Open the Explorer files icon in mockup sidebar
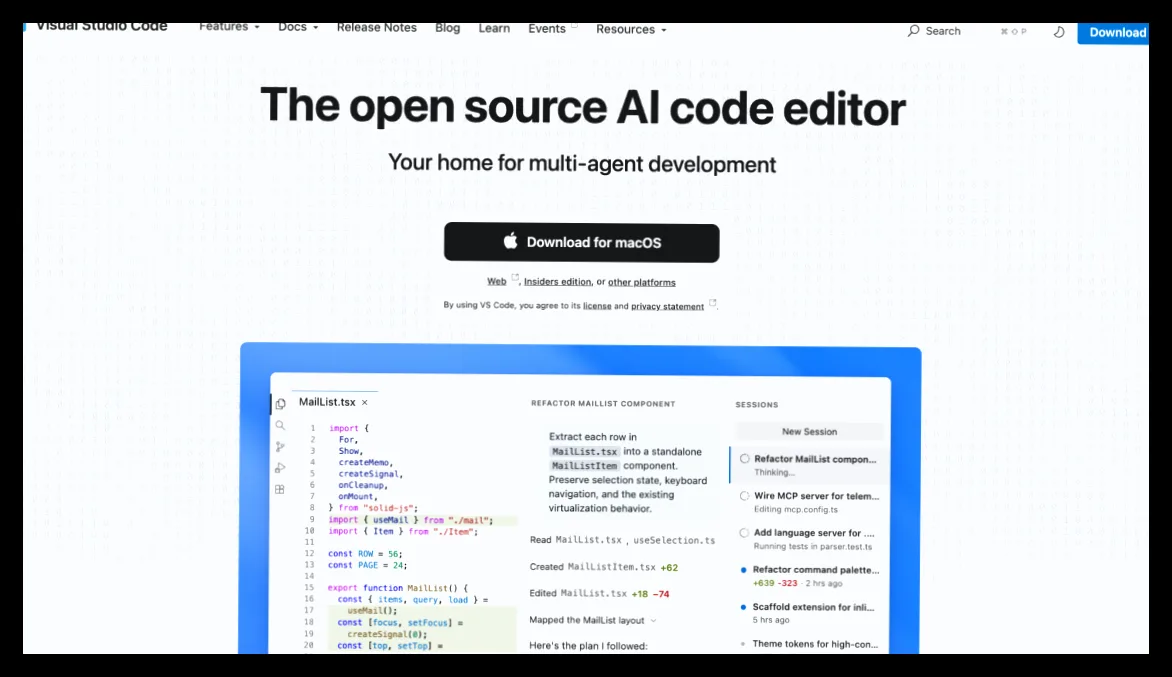Viewport: 1172px width, 677px height. tap(280, 404)
